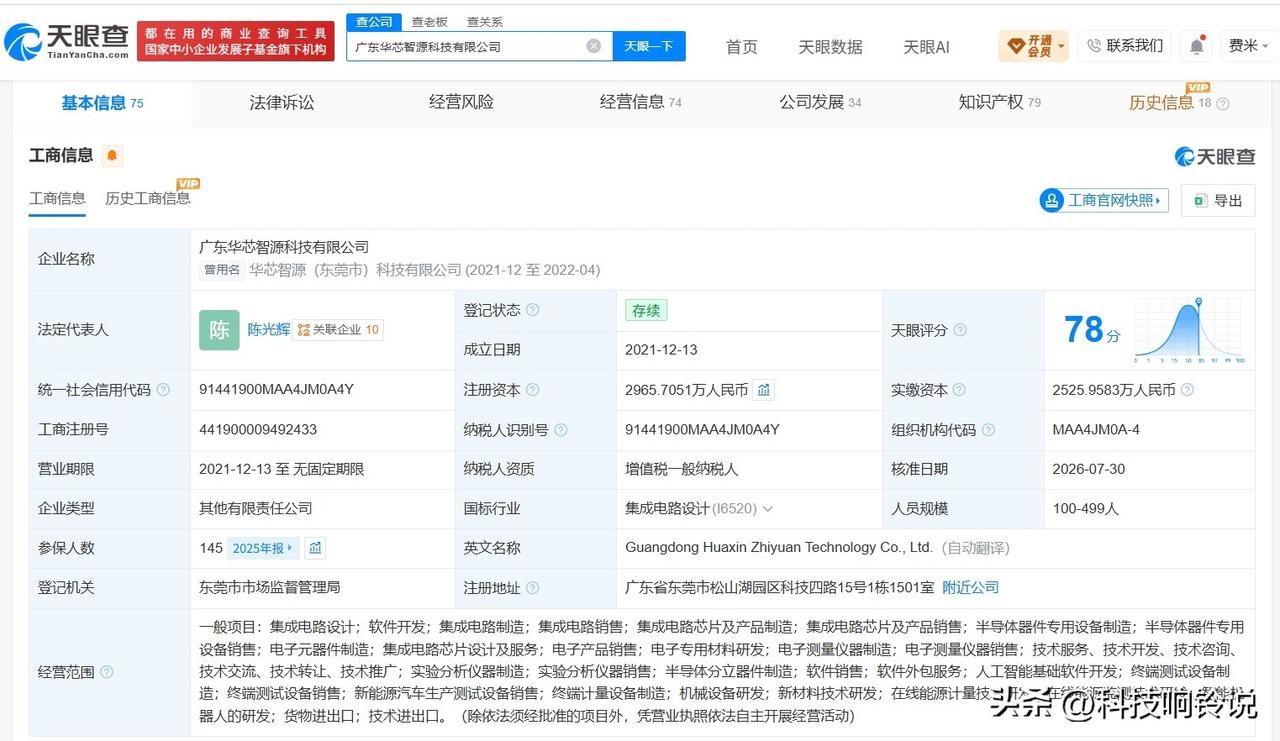Viewport: 1280px width, 741px height.
Task: Click the 联系我们 contact button
Action: [1124, 46]
